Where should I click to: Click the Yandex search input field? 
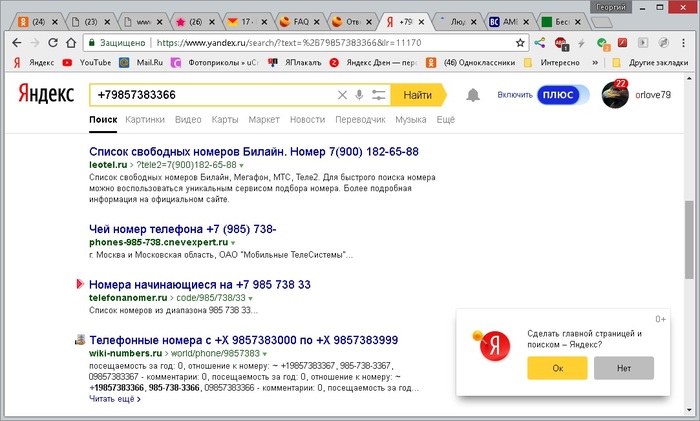(210, 95)
